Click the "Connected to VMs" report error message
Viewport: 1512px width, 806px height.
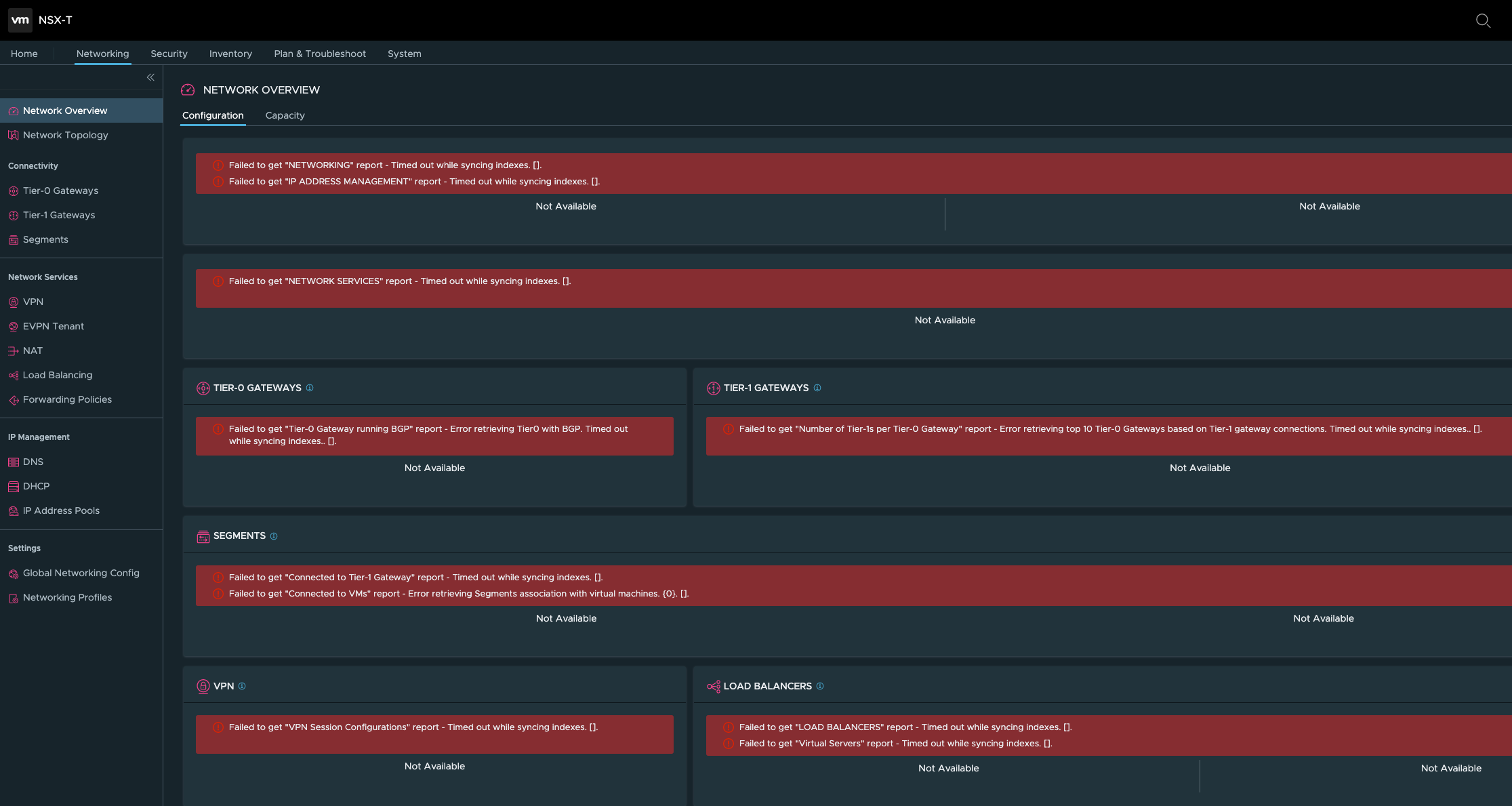coord(459,594)
